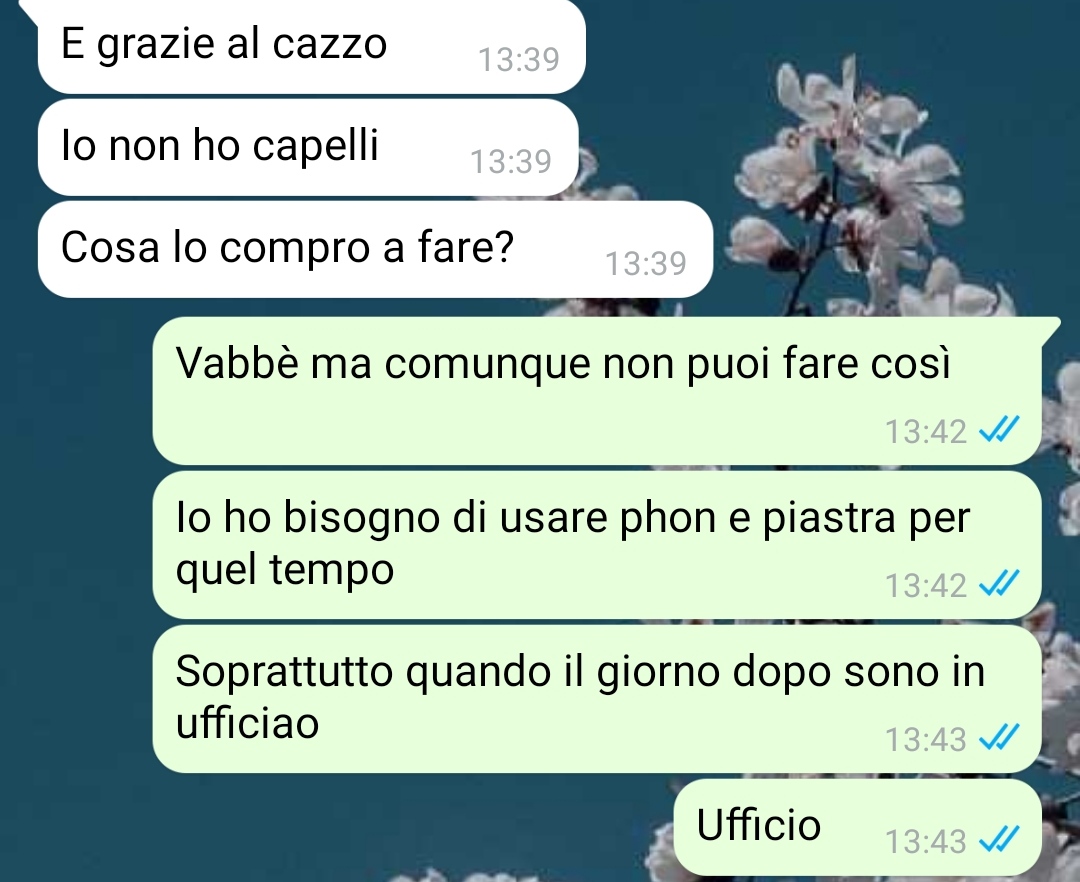Screen dimensions: 1080x882
Task: Tap the 13:43 timestamp on the 'ufficiao' message
Action: click(926, 739)
